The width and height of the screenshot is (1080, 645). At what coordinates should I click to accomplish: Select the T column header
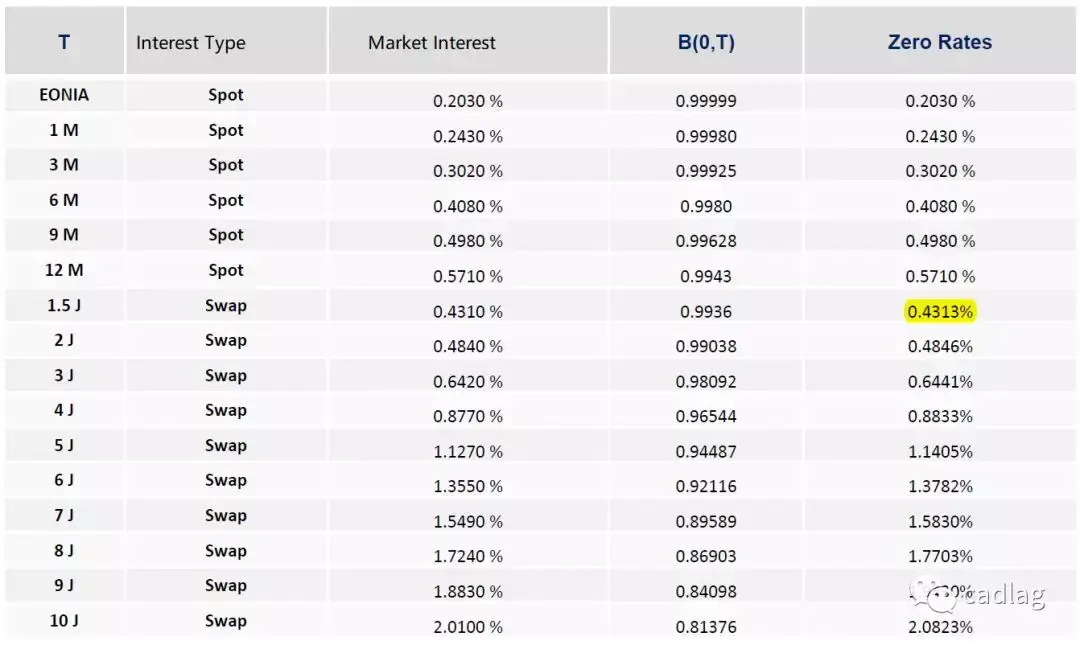click(x=64, y=42)
